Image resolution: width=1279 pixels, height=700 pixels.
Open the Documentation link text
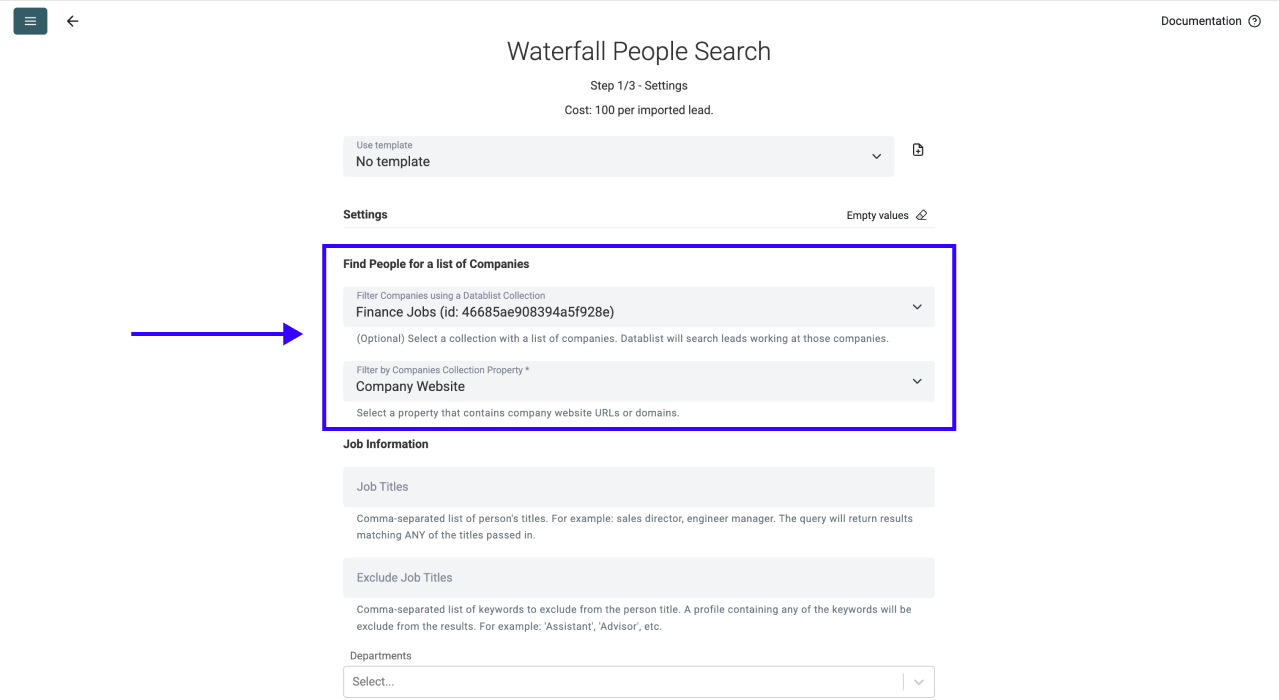coord(1201,21)
